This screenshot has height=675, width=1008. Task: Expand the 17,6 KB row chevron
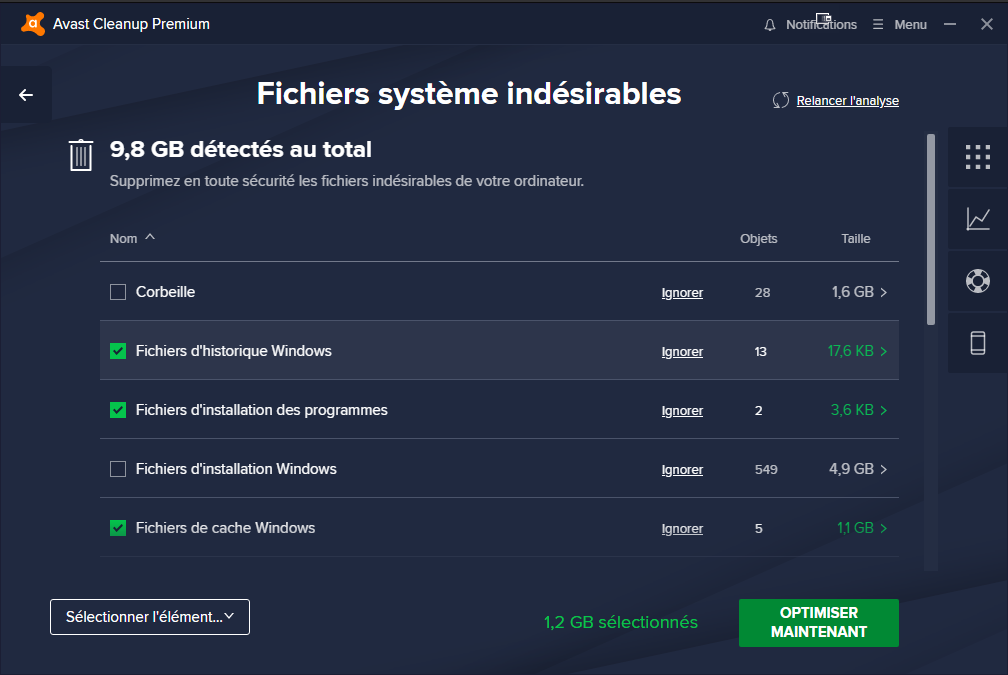coord(884,352)
